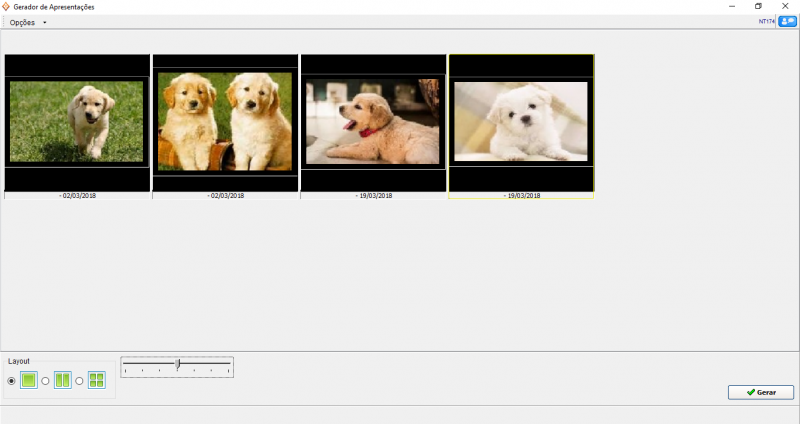Viewport: 800px width, 424px height.
Task: Select the puppy with red collar thumbnail
Action: pos(373,122)
